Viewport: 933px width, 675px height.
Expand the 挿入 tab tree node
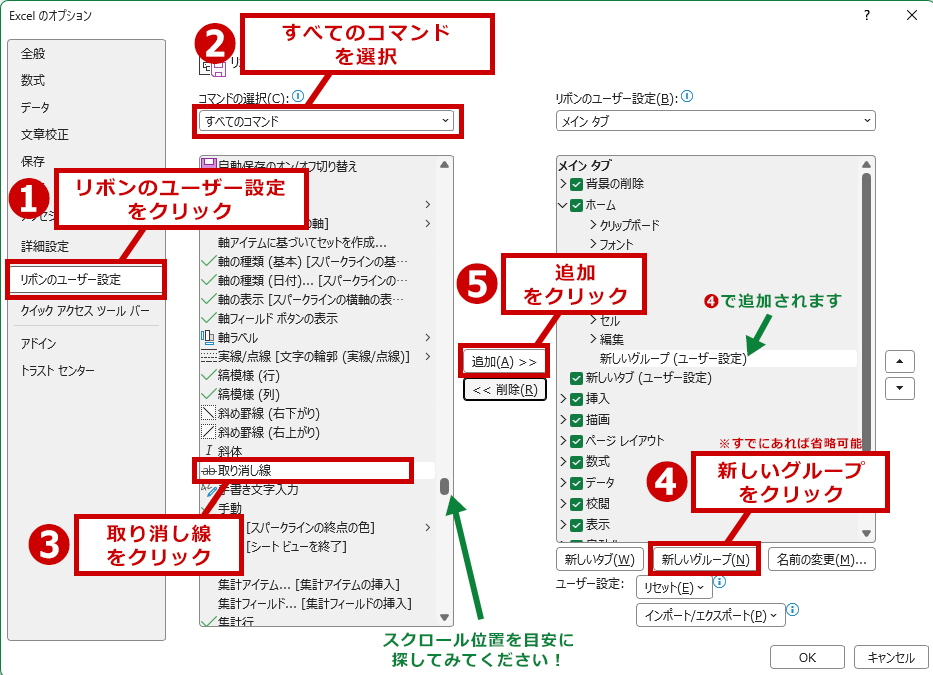coord(563,399)
